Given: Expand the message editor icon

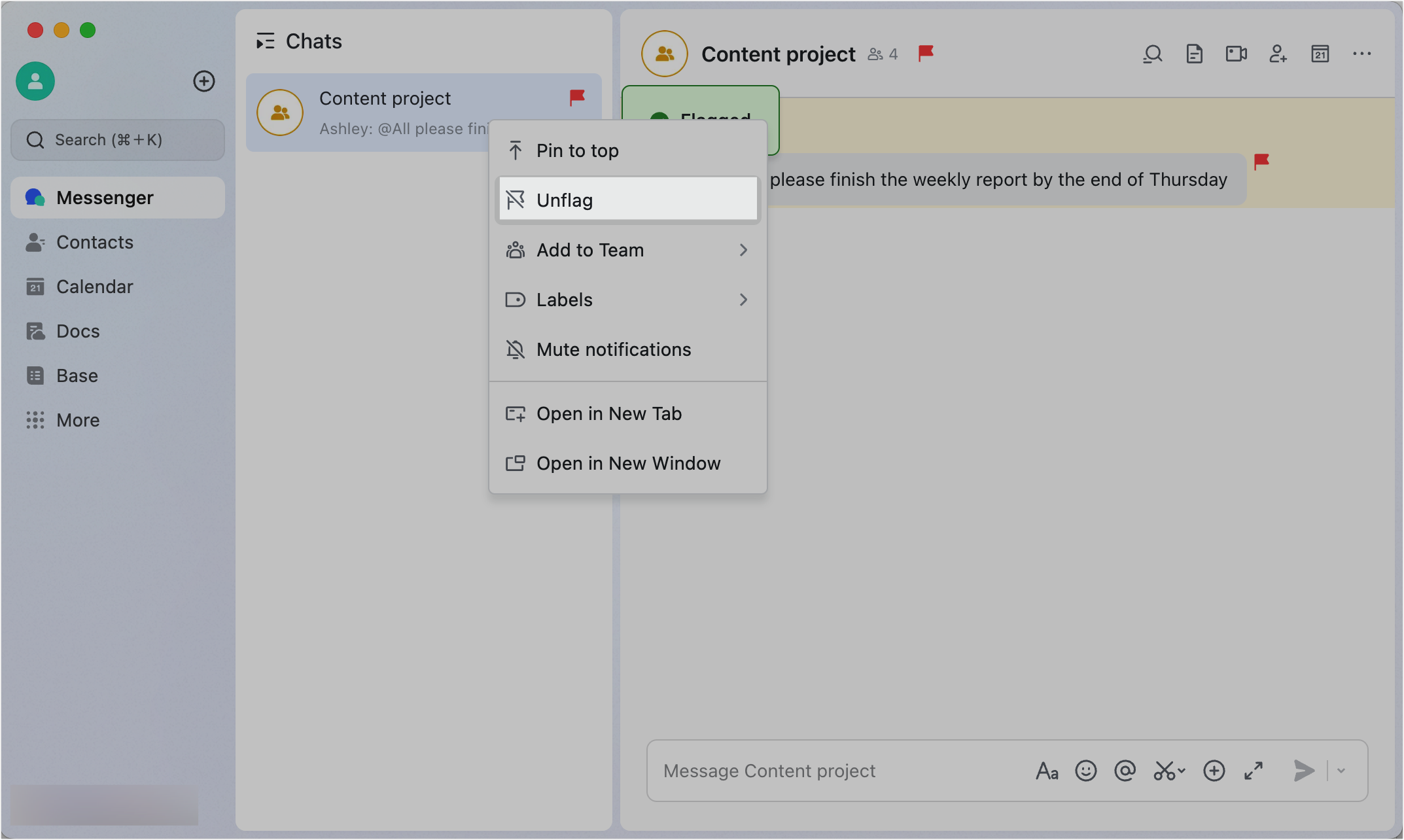Looking at the screenshot, I should [x=1254, y=771].
